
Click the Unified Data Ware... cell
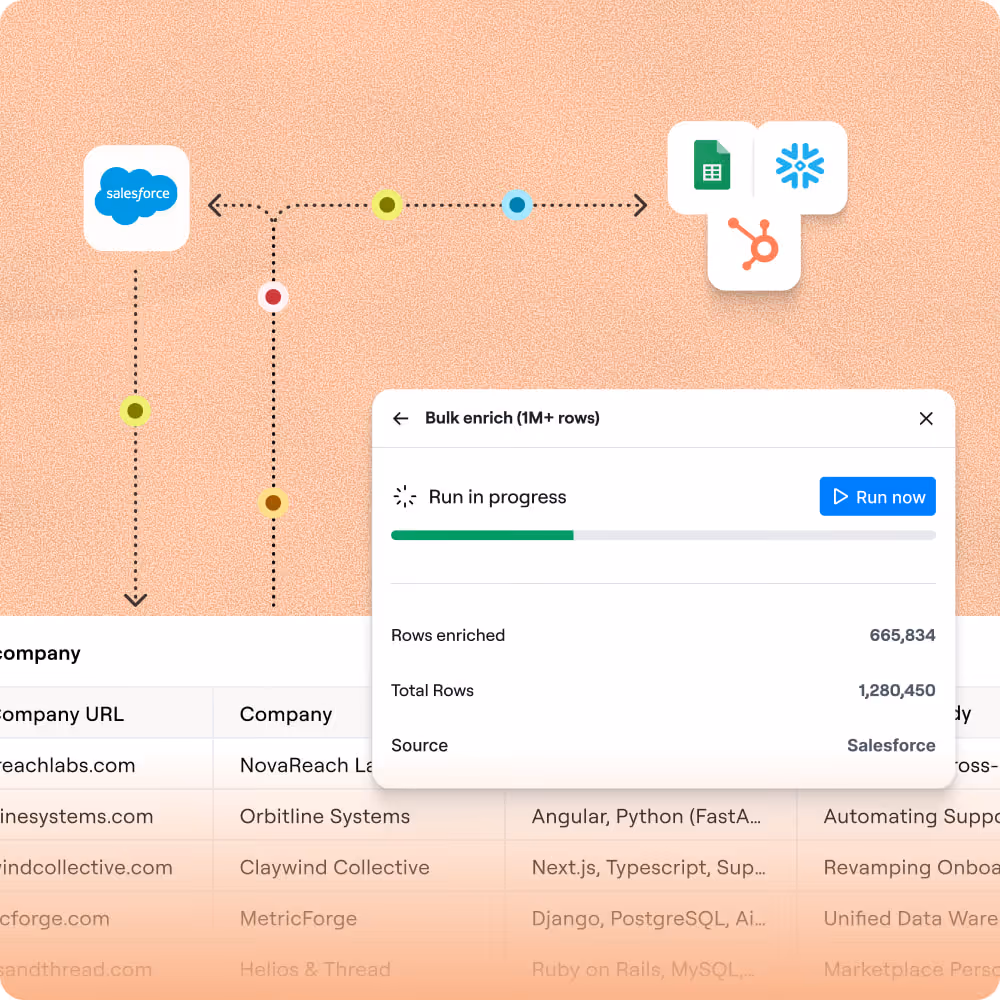[899, 918]
